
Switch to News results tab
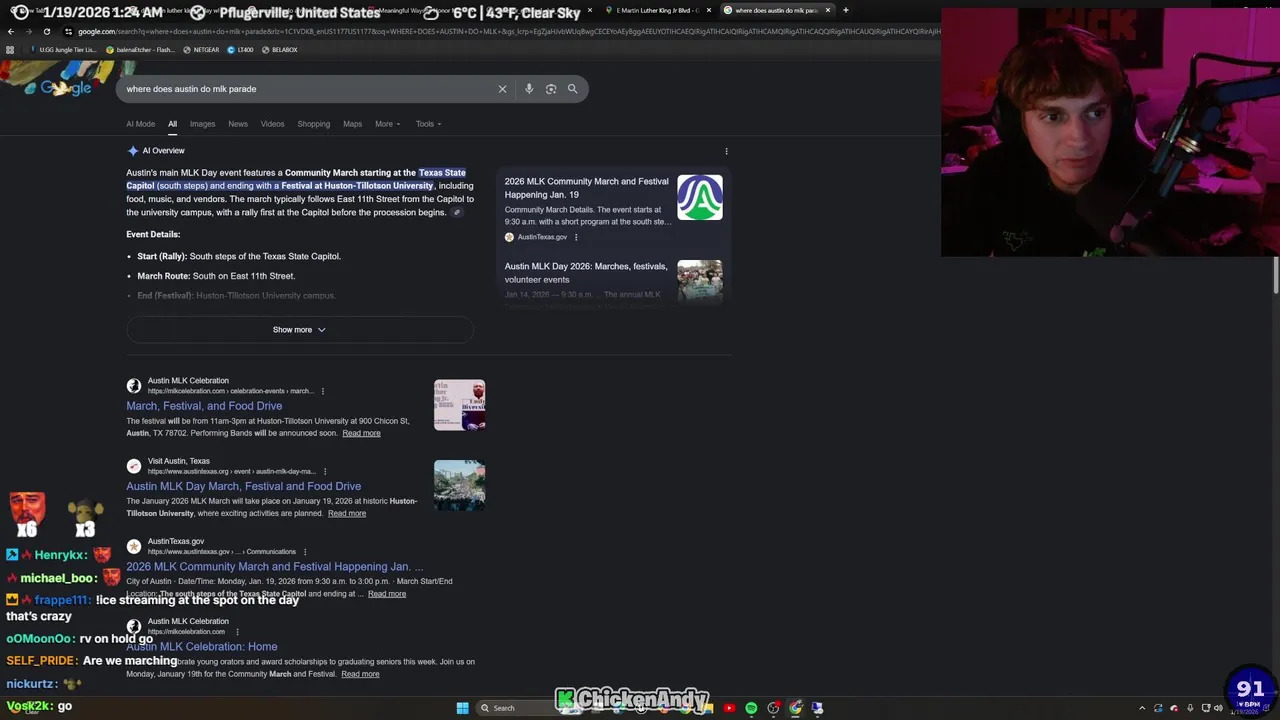tap(238, 124)
